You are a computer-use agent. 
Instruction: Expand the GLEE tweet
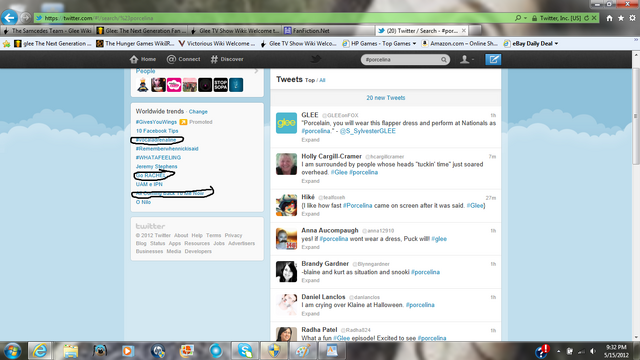(311, 140)
